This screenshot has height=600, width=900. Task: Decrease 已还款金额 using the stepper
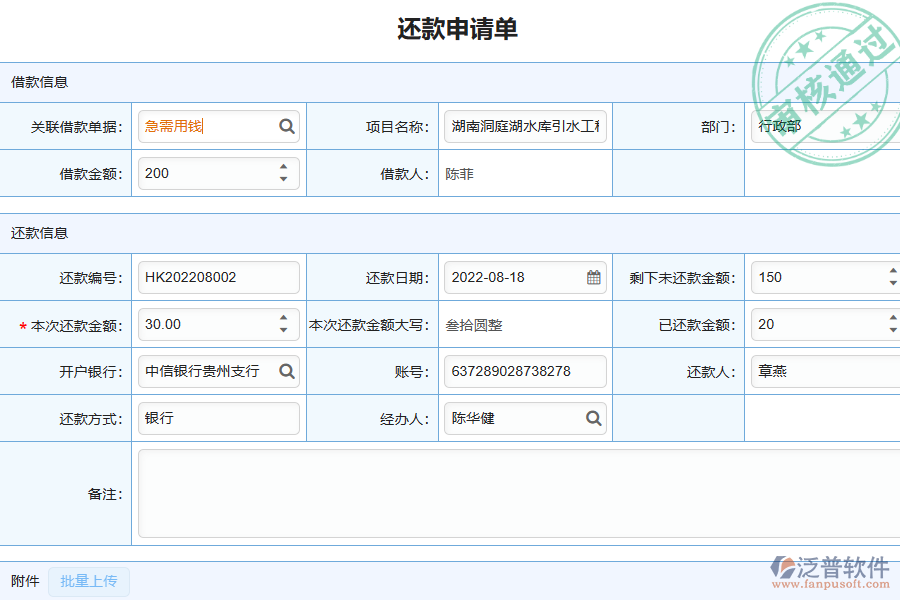click(891, 330)
